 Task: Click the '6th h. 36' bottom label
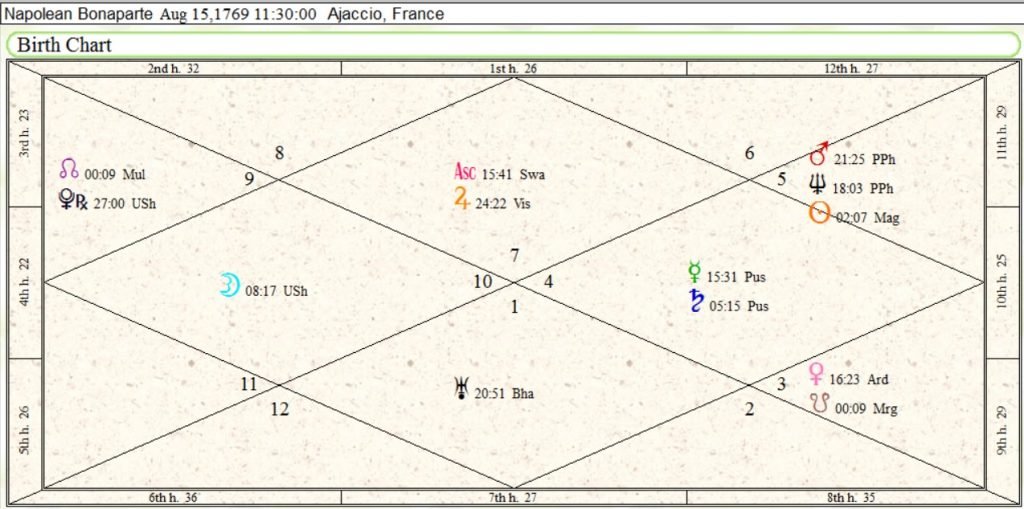click(174, 498)
